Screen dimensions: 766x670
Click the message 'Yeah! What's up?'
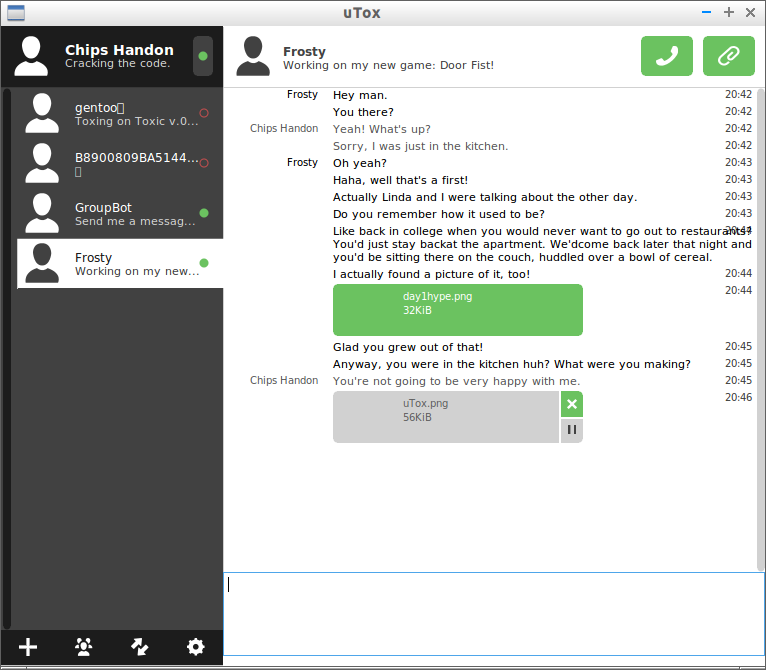point(382,129)
